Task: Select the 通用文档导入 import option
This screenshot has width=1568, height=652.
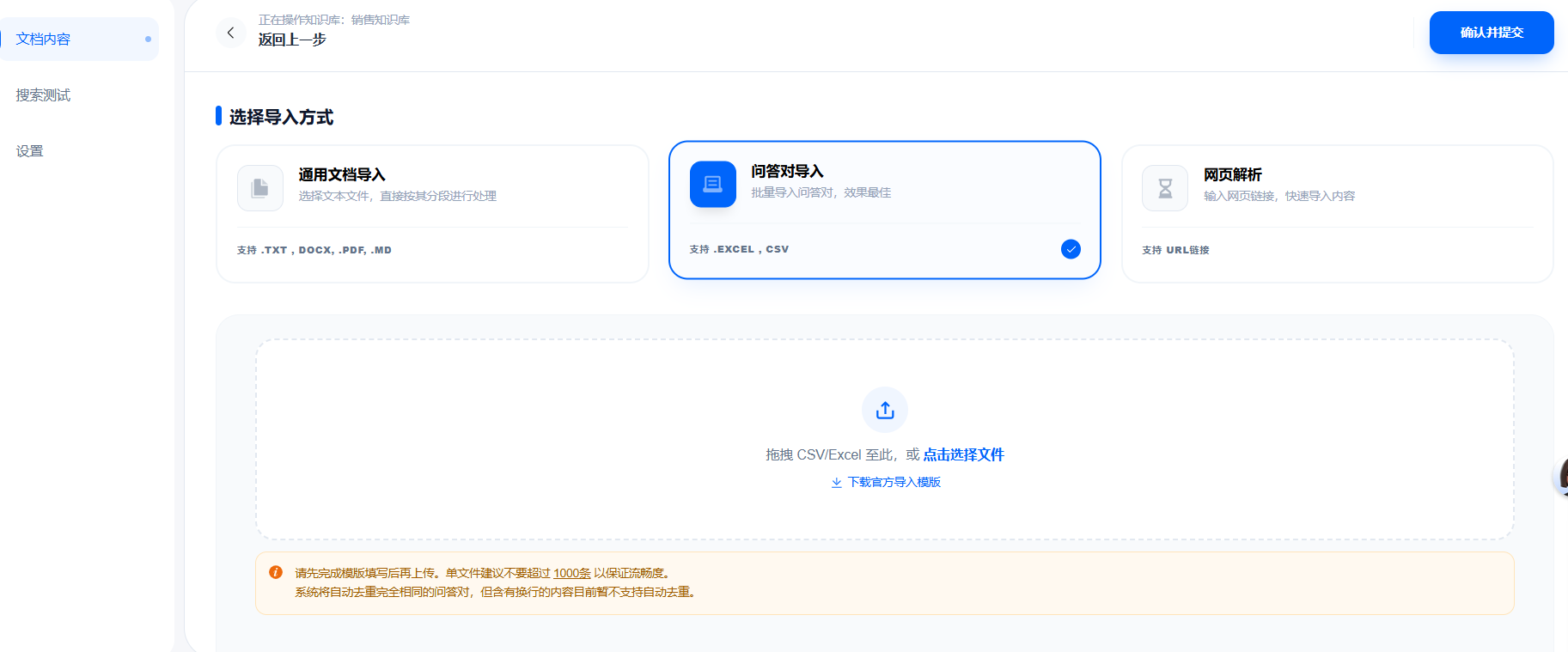Action: click(432, 213)
